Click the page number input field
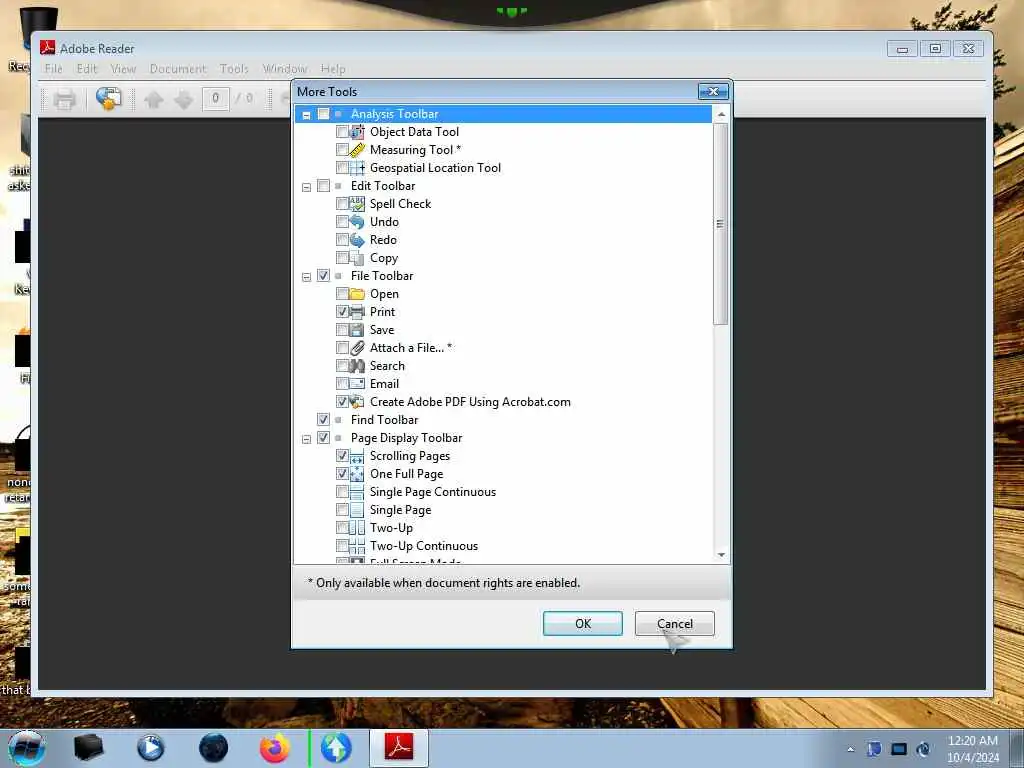 click(216, 99)
